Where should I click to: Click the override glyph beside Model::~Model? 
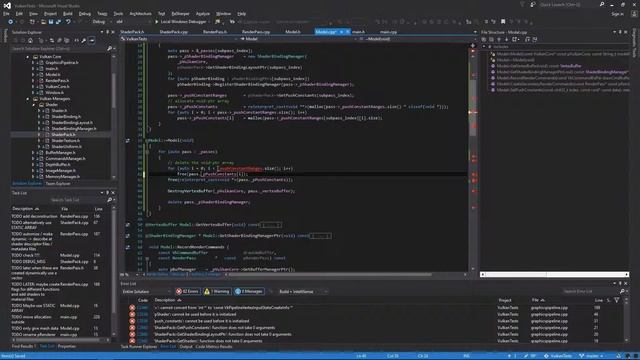[128, 140]
